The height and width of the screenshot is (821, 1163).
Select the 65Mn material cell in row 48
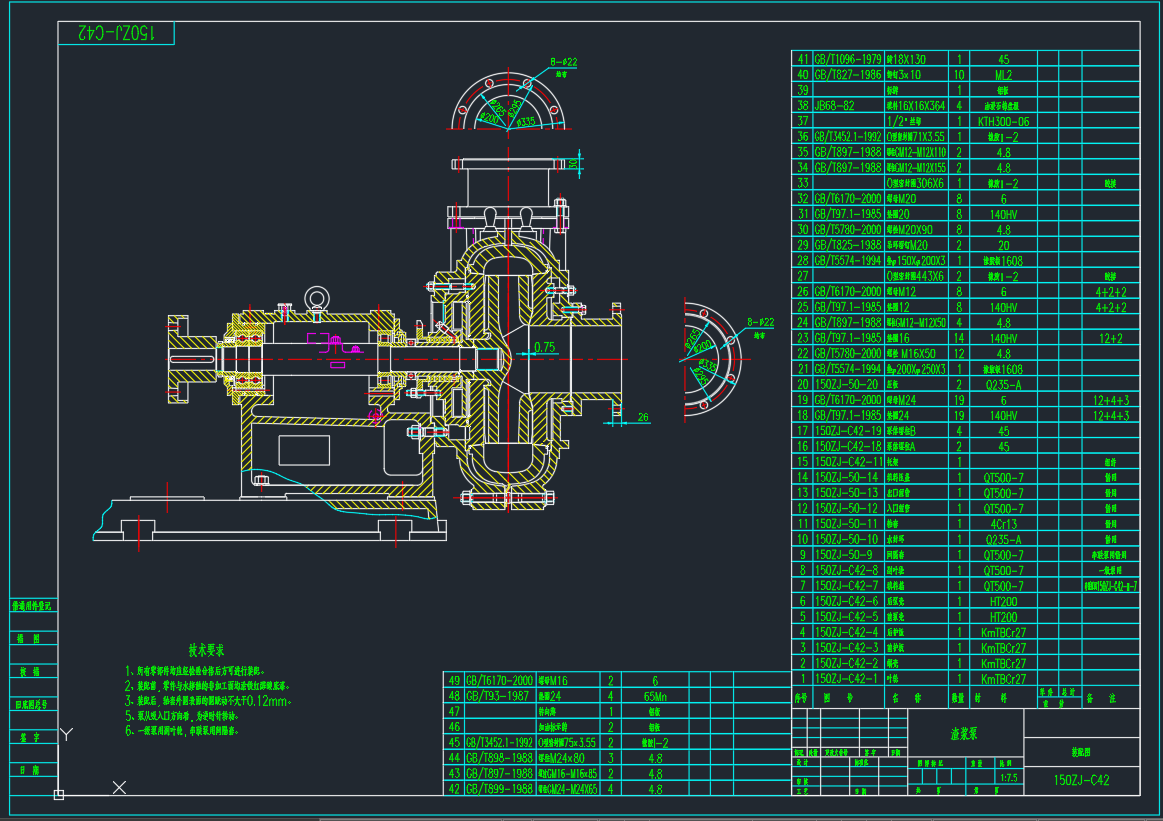pos(654,695)
